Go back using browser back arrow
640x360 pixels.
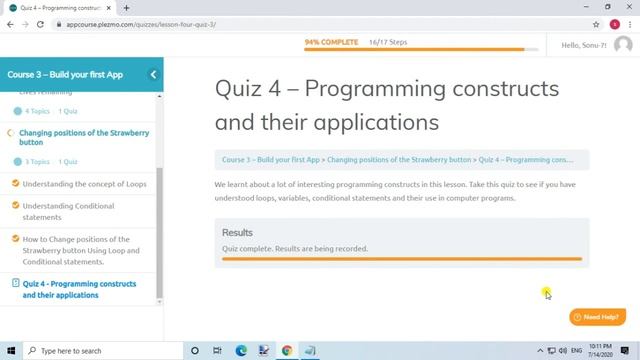coord(10,24)
